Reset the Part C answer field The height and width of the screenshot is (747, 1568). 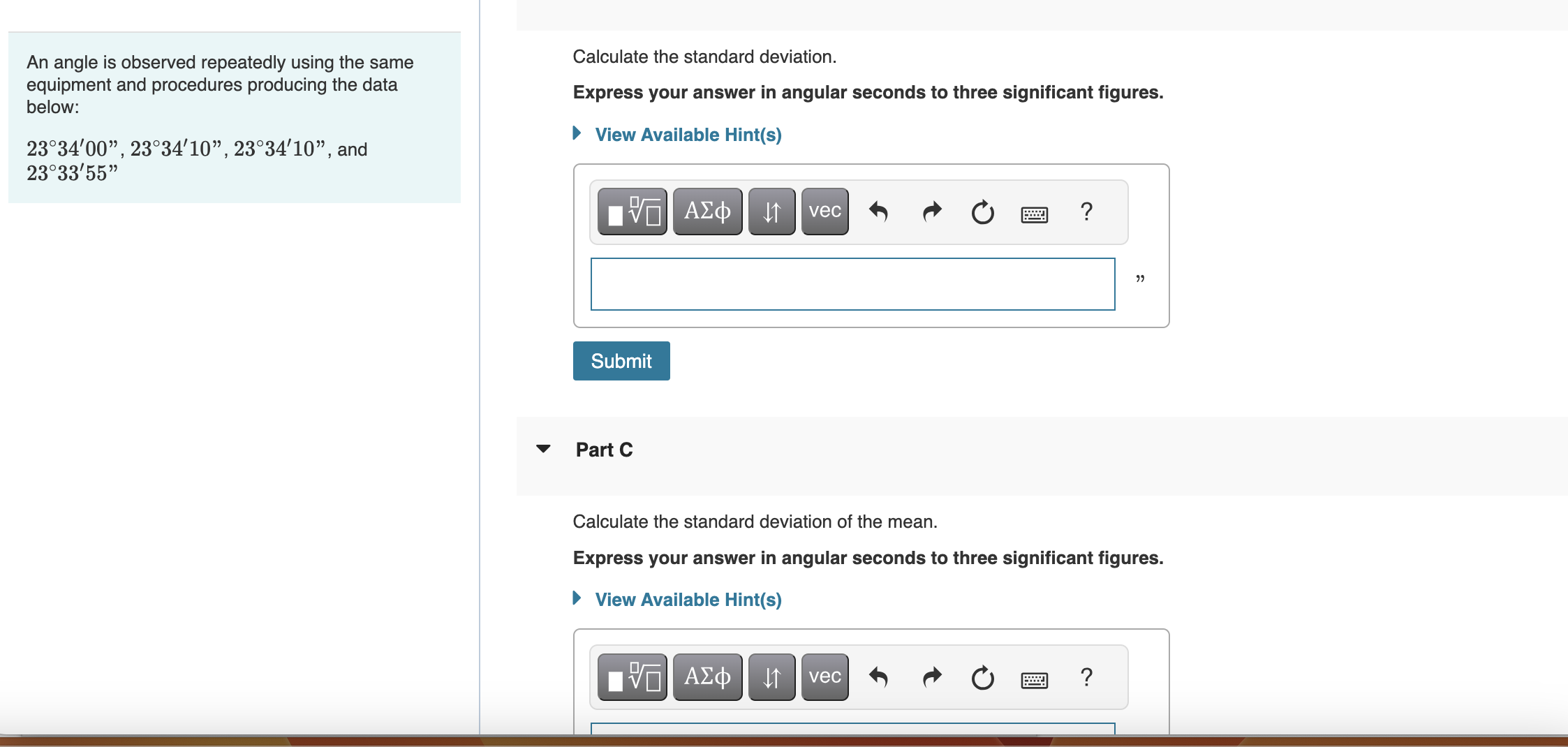click(x=982, y=677)
